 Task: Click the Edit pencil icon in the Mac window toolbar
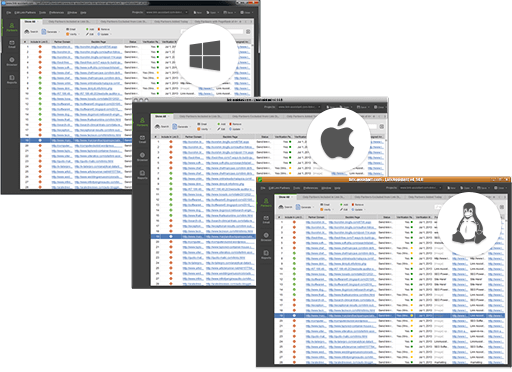tap(219, 129)
